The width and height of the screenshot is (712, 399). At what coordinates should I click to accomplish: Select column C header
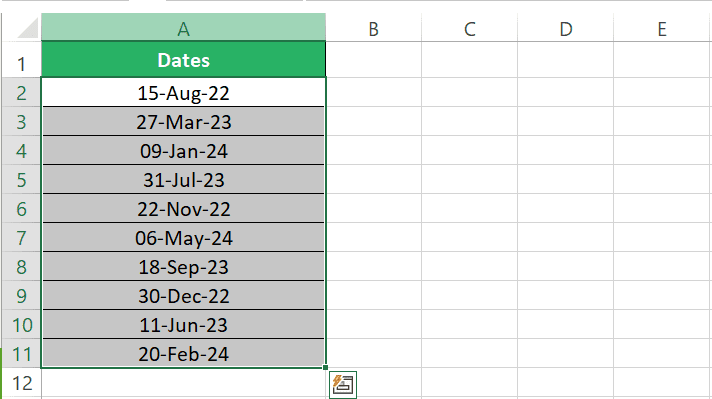pyautogui.click(x=470, y=28)
